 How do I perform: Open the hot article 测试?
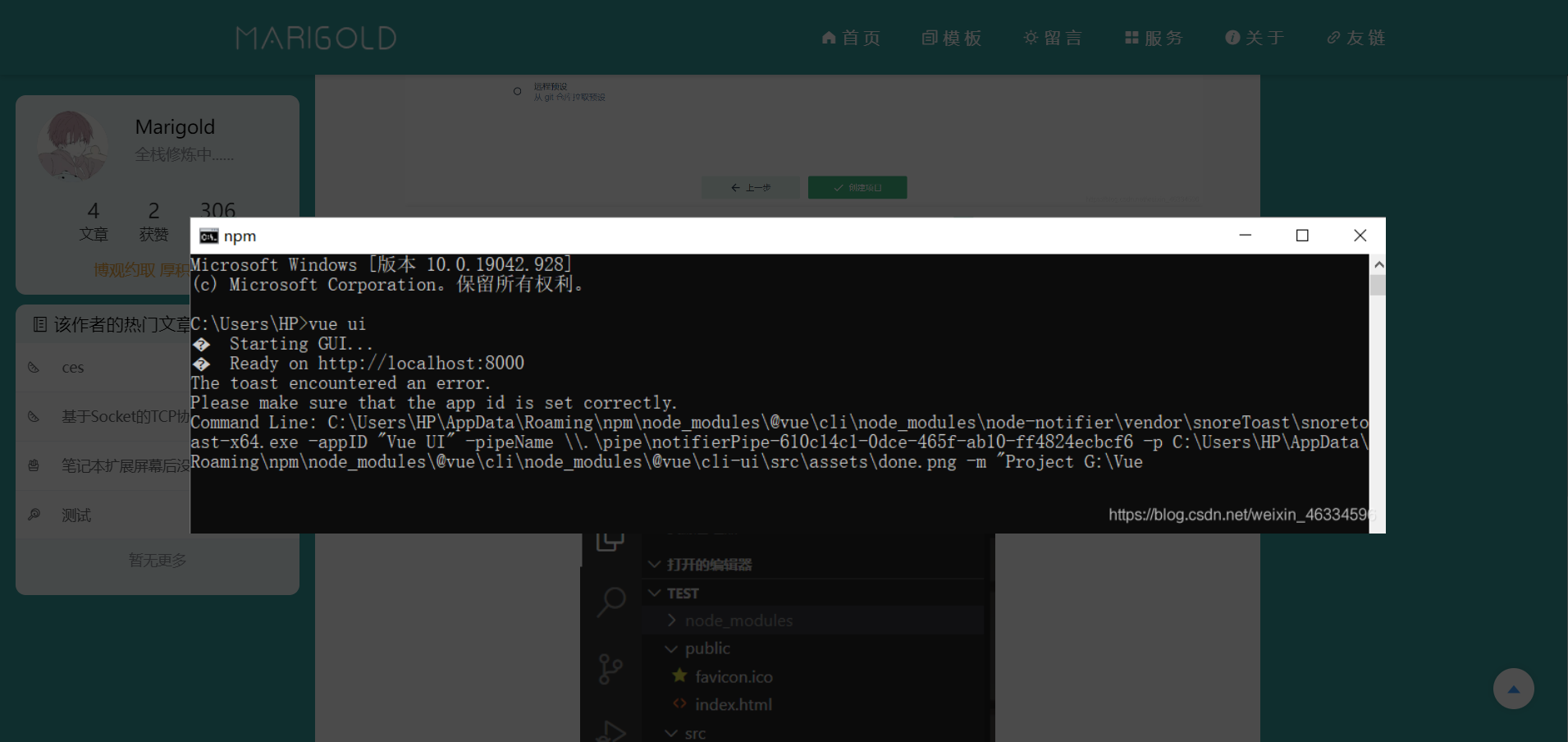[76, 515]
